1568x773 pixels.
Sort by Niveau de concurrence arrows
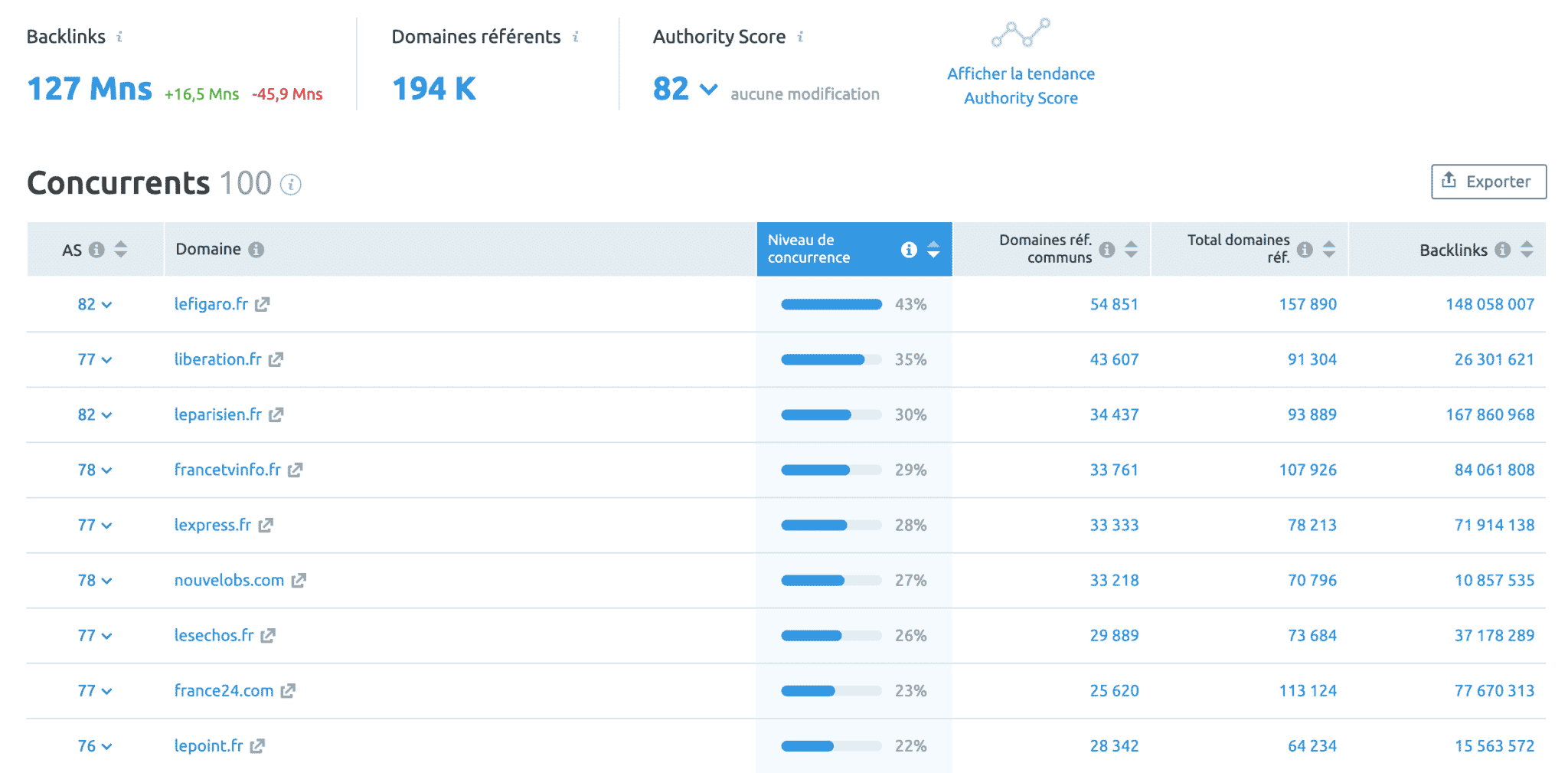(x=933, y=249)
